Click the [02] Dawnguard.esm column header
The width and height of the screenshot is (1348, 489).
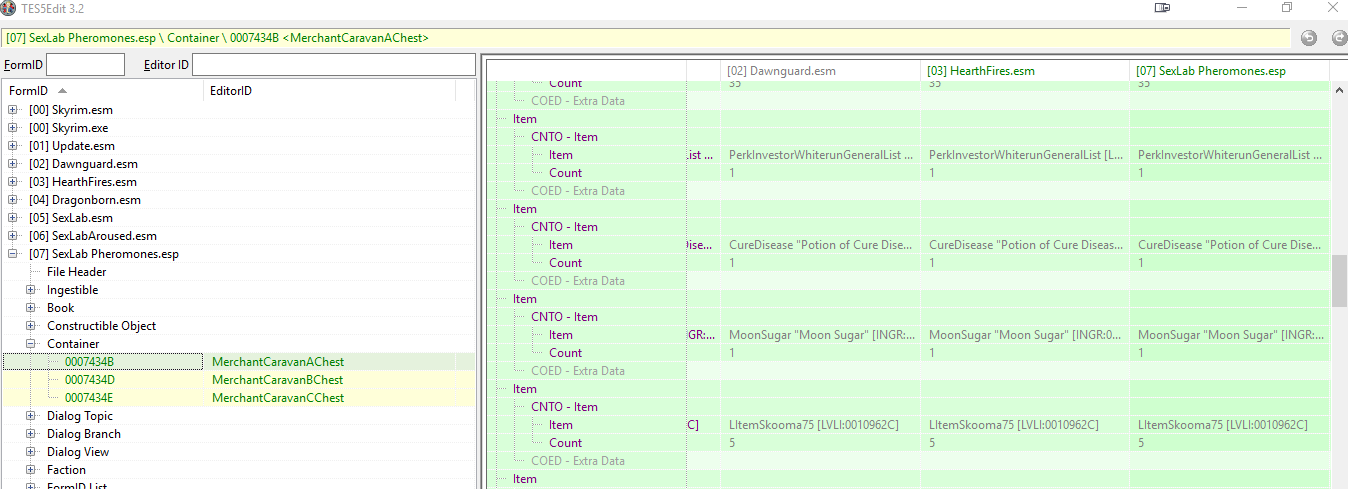[x=820, y=71]
